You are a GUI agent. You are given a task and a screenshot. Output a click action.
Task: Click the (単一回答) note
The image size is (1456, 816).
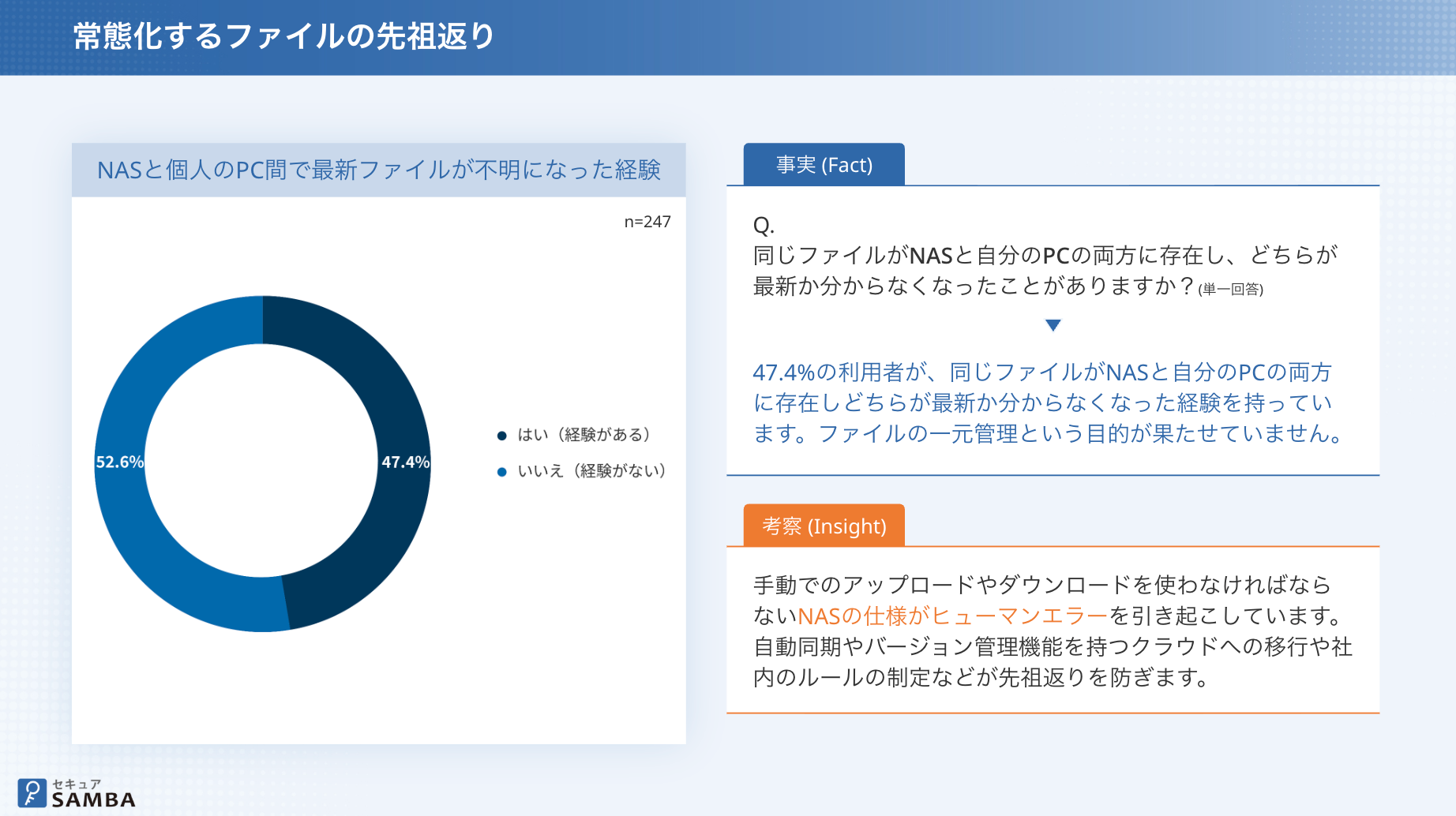pyautogui.click(x=1231, y=290)
